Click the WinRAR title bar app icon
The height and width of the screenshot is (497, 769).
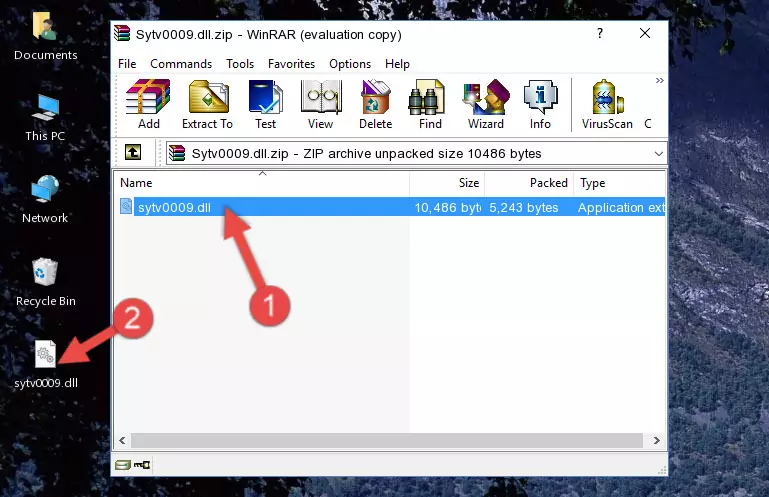122,34
